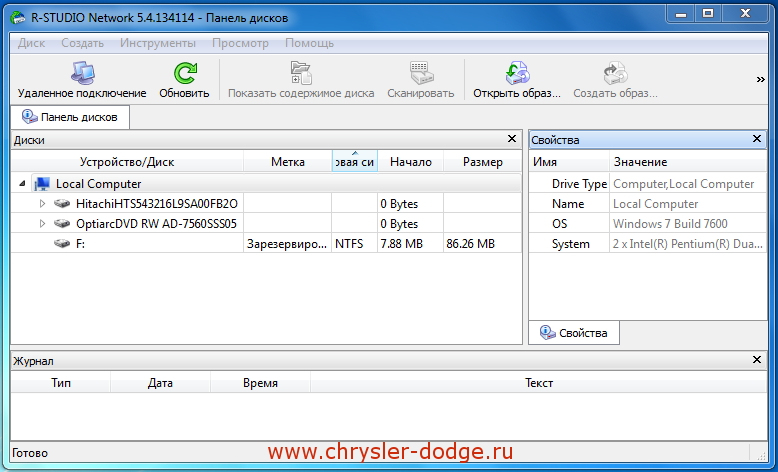Viewport: 778px width, 472px height.
Task: Click the Создать образ toolbar icon
Action: [x=615, y=73]
